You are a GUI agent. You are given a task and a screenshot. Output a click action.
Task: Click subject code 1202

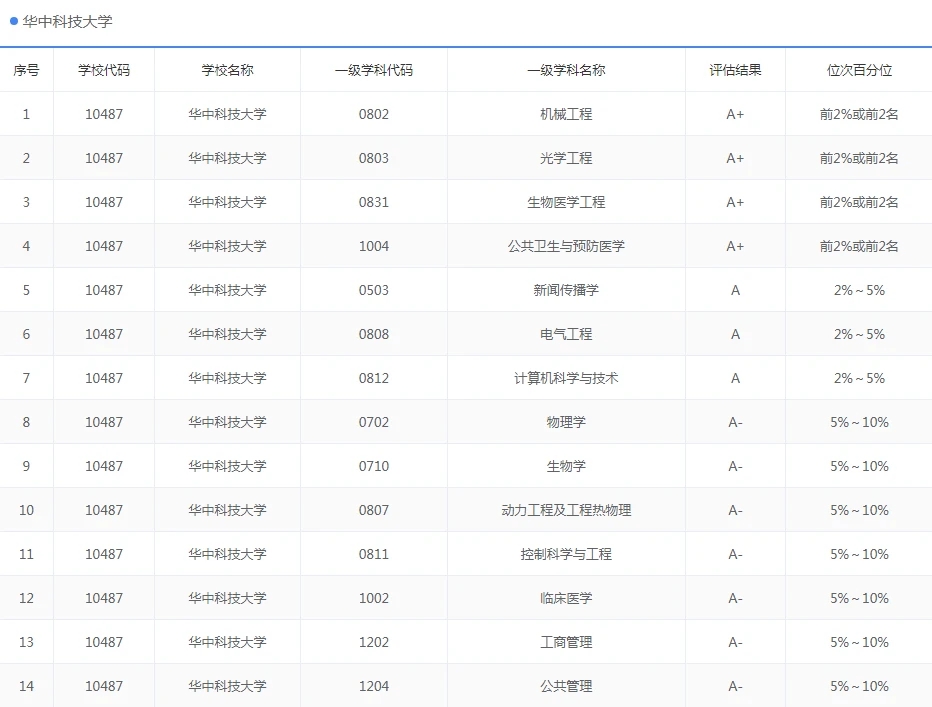point(374,642)
